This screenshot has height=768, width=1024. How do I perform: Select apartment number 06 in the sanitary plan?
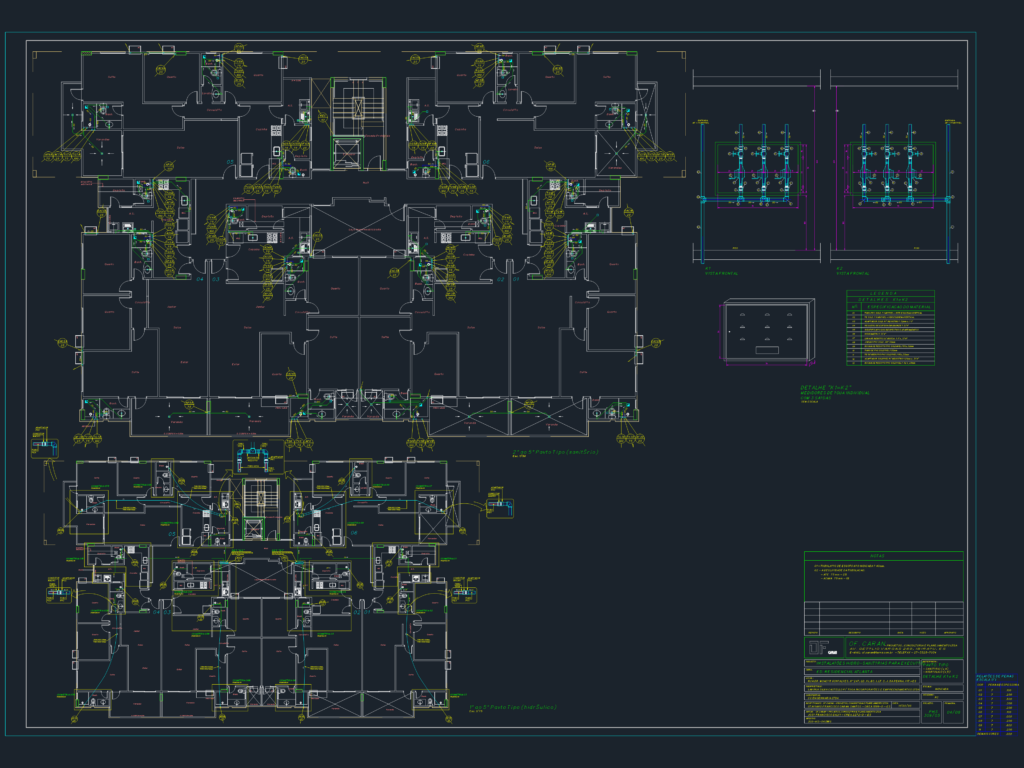point(486,162)
